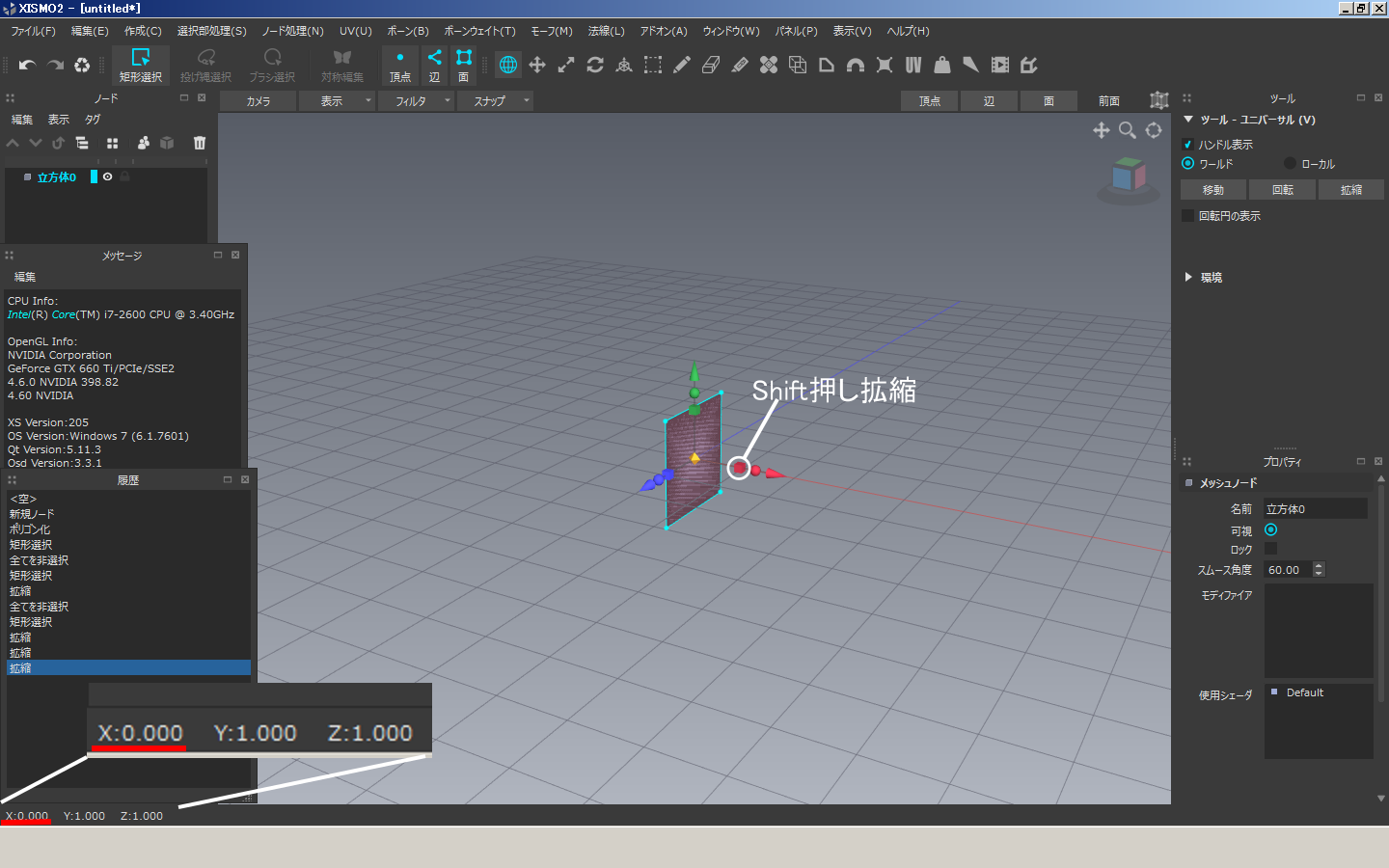Select the ローカル radio button
Image resolution: width=1389 pixels, height=868 pixels.
pyautogui.click(x=1290, y=164)
